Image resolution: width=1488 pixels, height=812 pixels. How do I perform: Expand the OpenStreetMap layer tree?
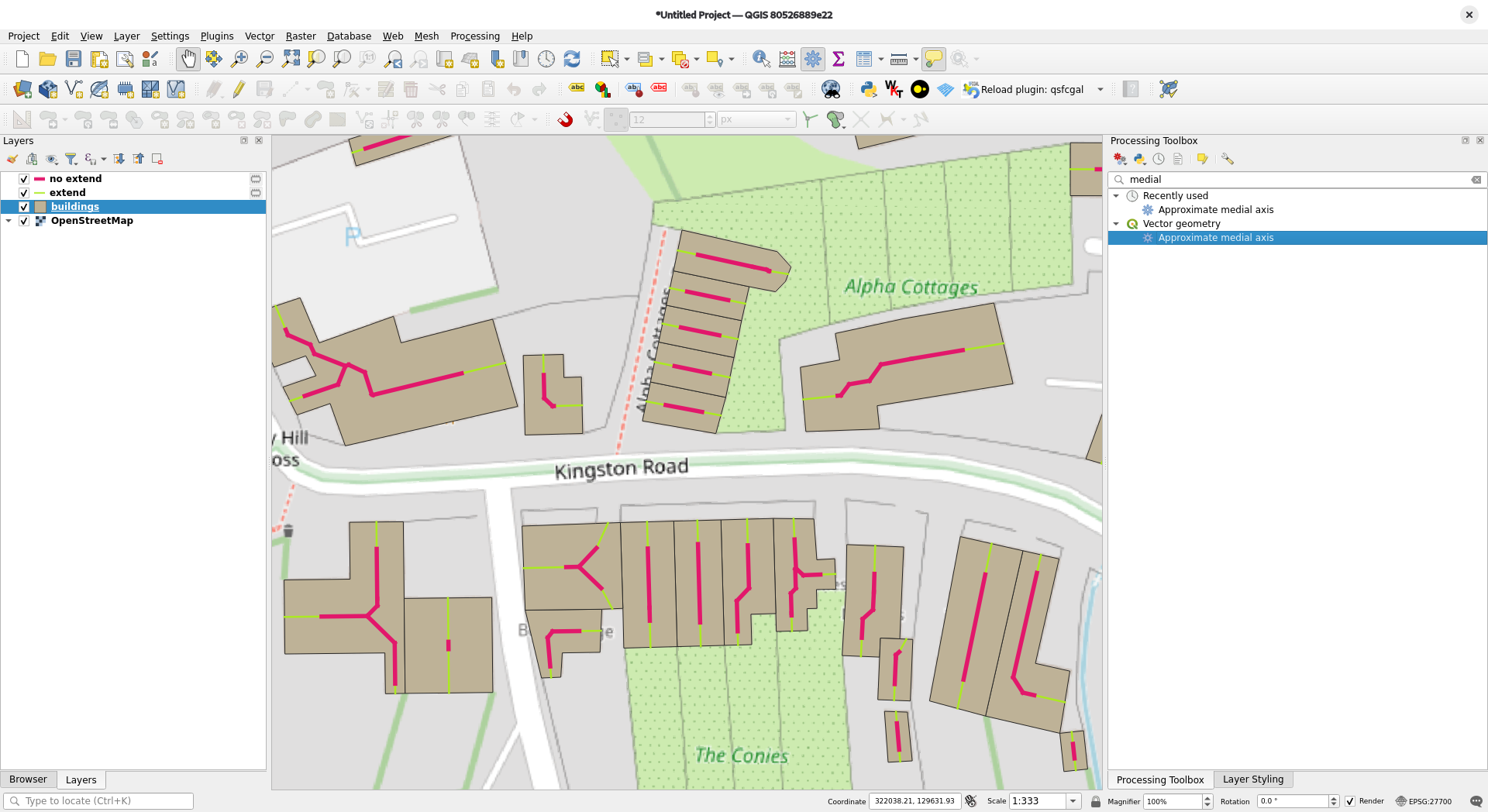coord(9,221)
